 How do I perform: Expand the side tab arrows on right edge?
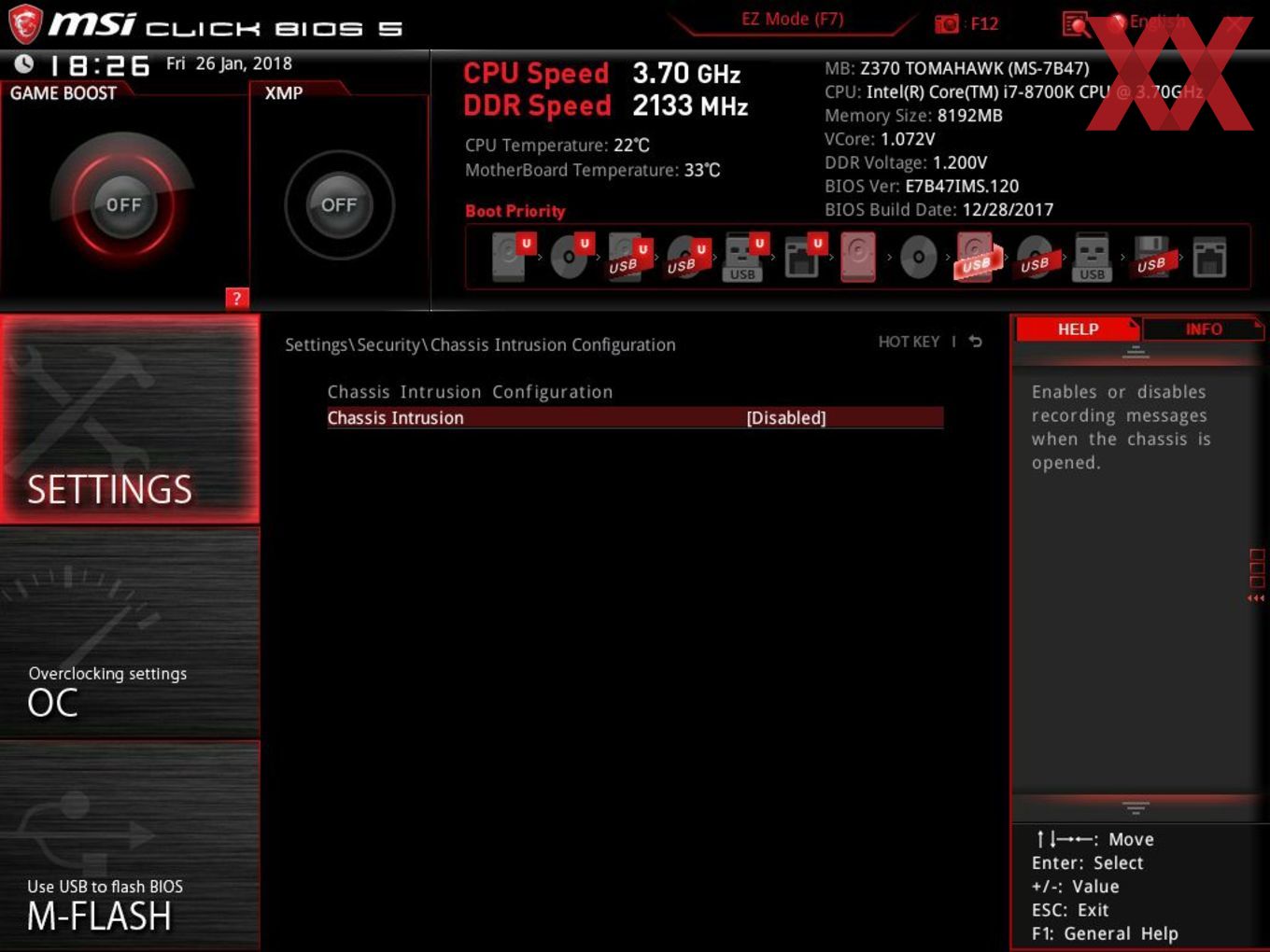point(1256,598)
